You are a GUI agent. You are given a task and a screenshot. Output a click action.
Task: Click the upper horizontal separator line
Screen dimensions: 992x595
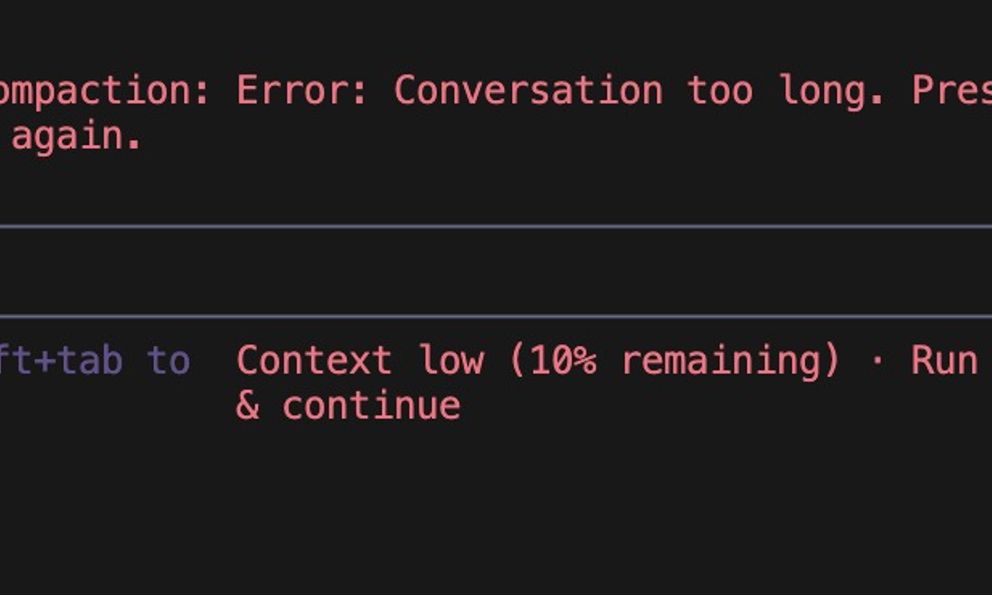(x=496, y=227)
